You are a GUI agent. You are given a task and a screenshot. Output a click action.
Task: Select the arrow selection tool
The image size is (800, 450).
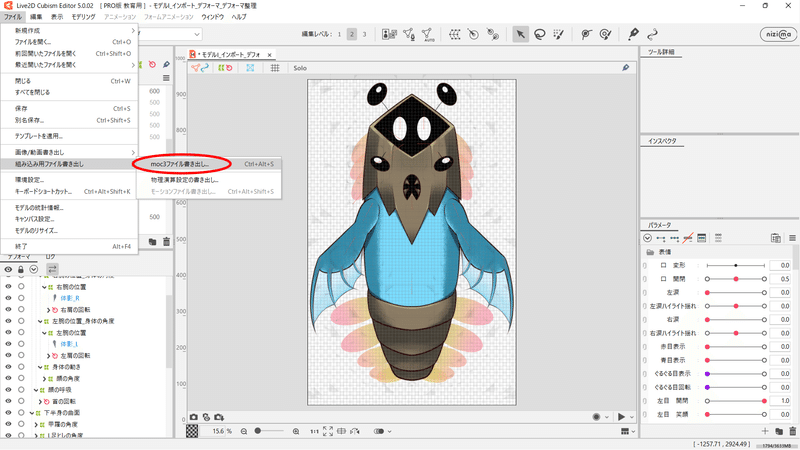coord(520,34)
